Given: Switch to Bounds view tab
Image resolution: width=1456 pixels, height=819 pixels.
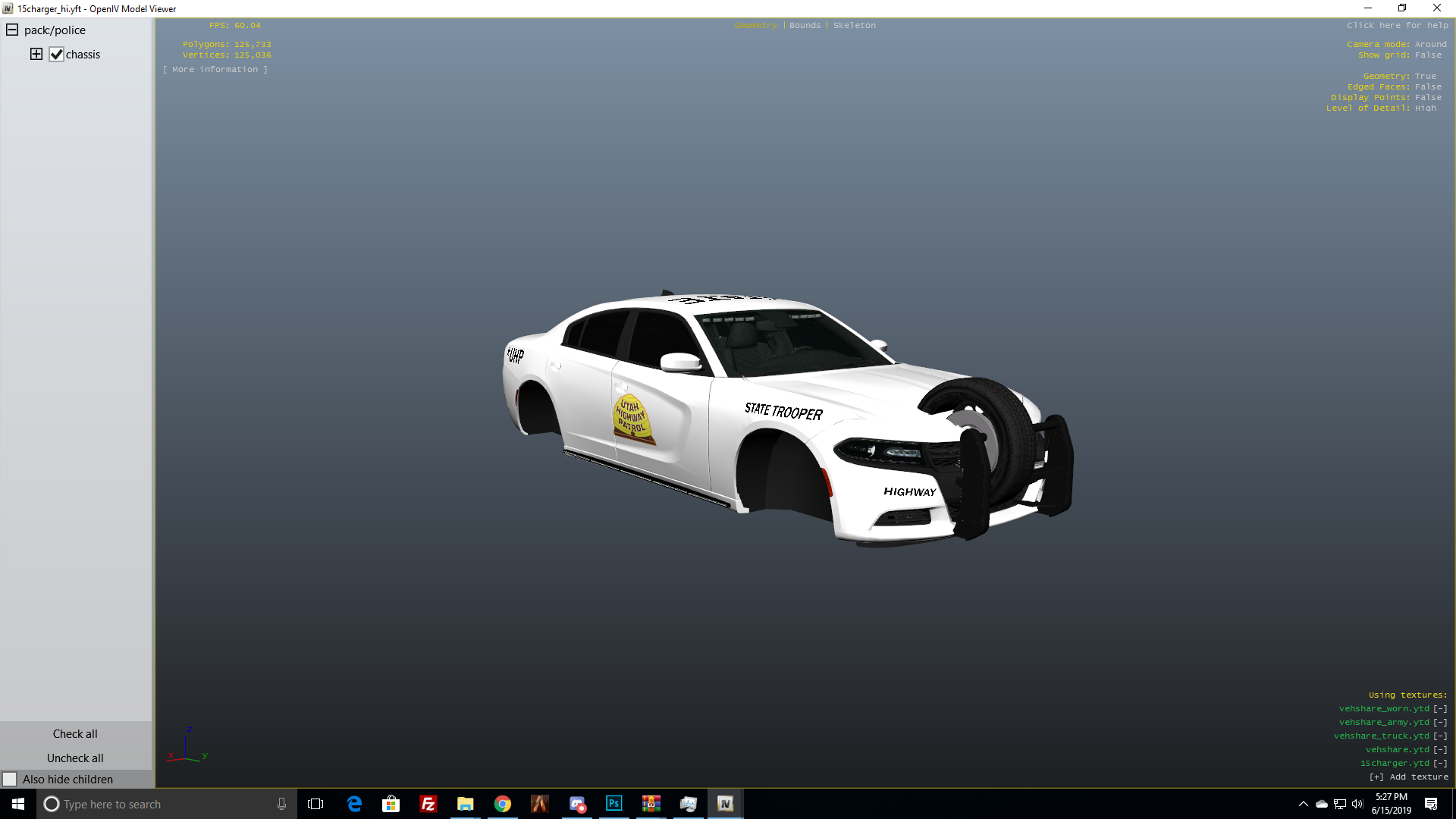Looking at the screenshot, I should [x=805, y=26].
